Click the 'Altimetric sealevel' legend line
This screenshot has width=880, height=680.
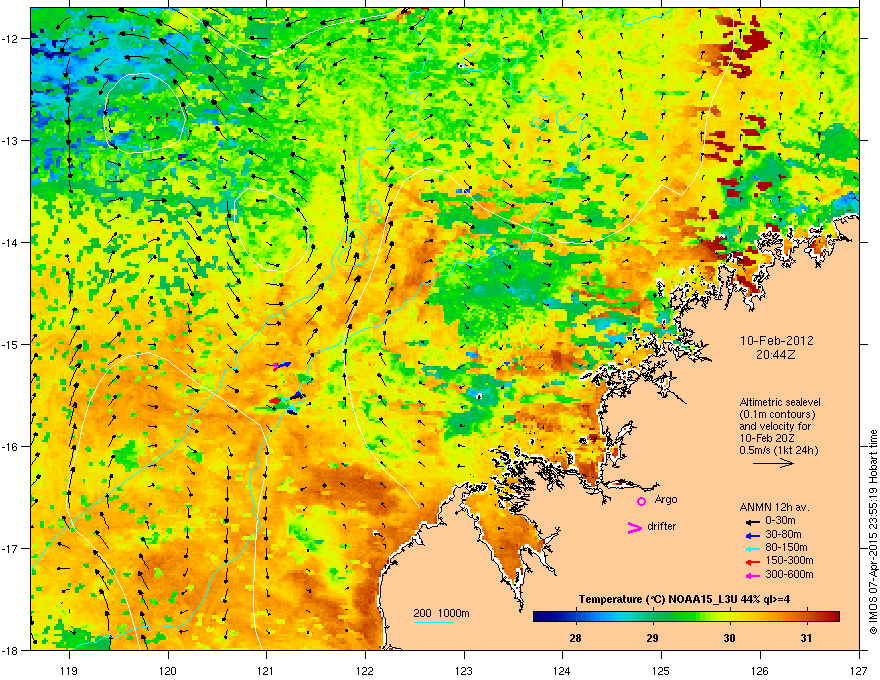point(780,402)
